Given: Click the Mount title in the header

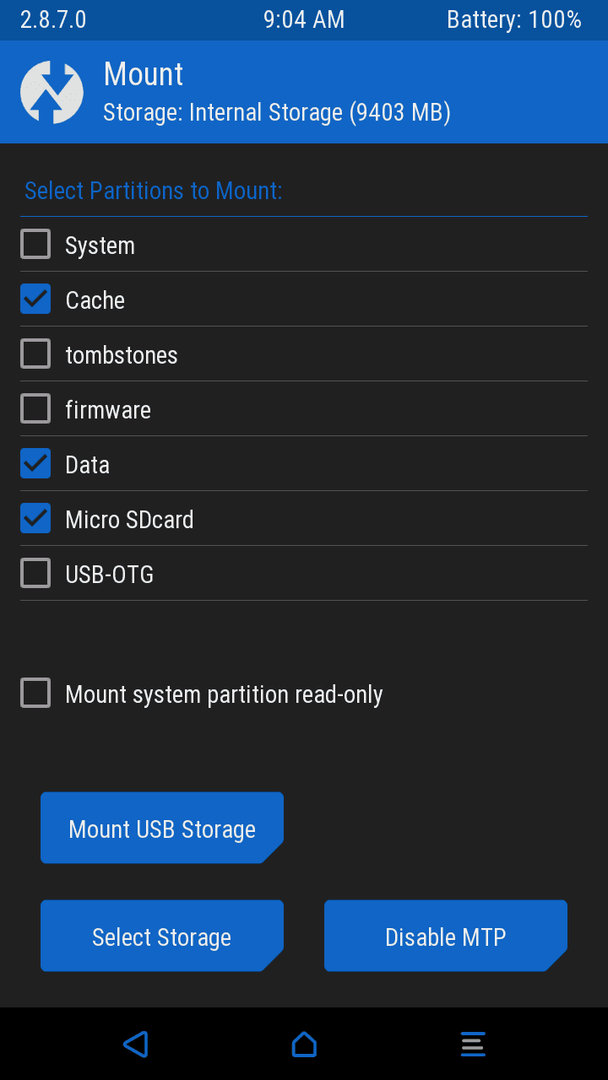Looking at the screenshot, I should point(143,74).
